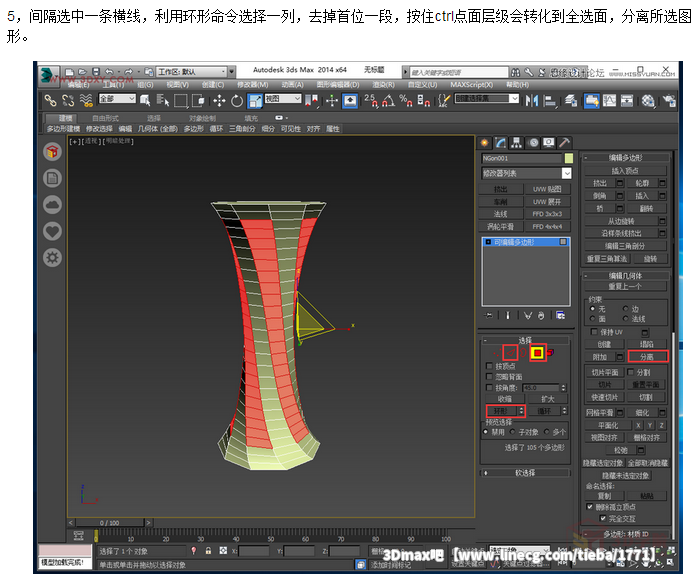Open the 视图 reference coordinate dropdown
The image size is (695, 574).
(x=283, y=98)
